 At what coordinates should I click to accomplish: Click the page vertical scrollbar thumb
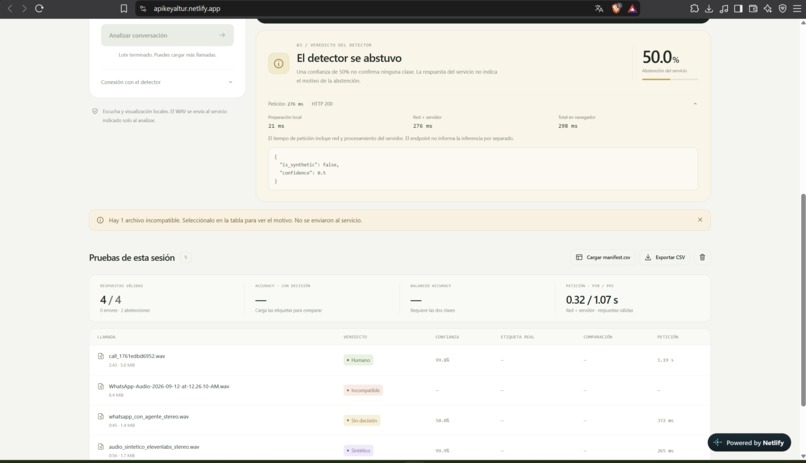click(x=802, y=301)
